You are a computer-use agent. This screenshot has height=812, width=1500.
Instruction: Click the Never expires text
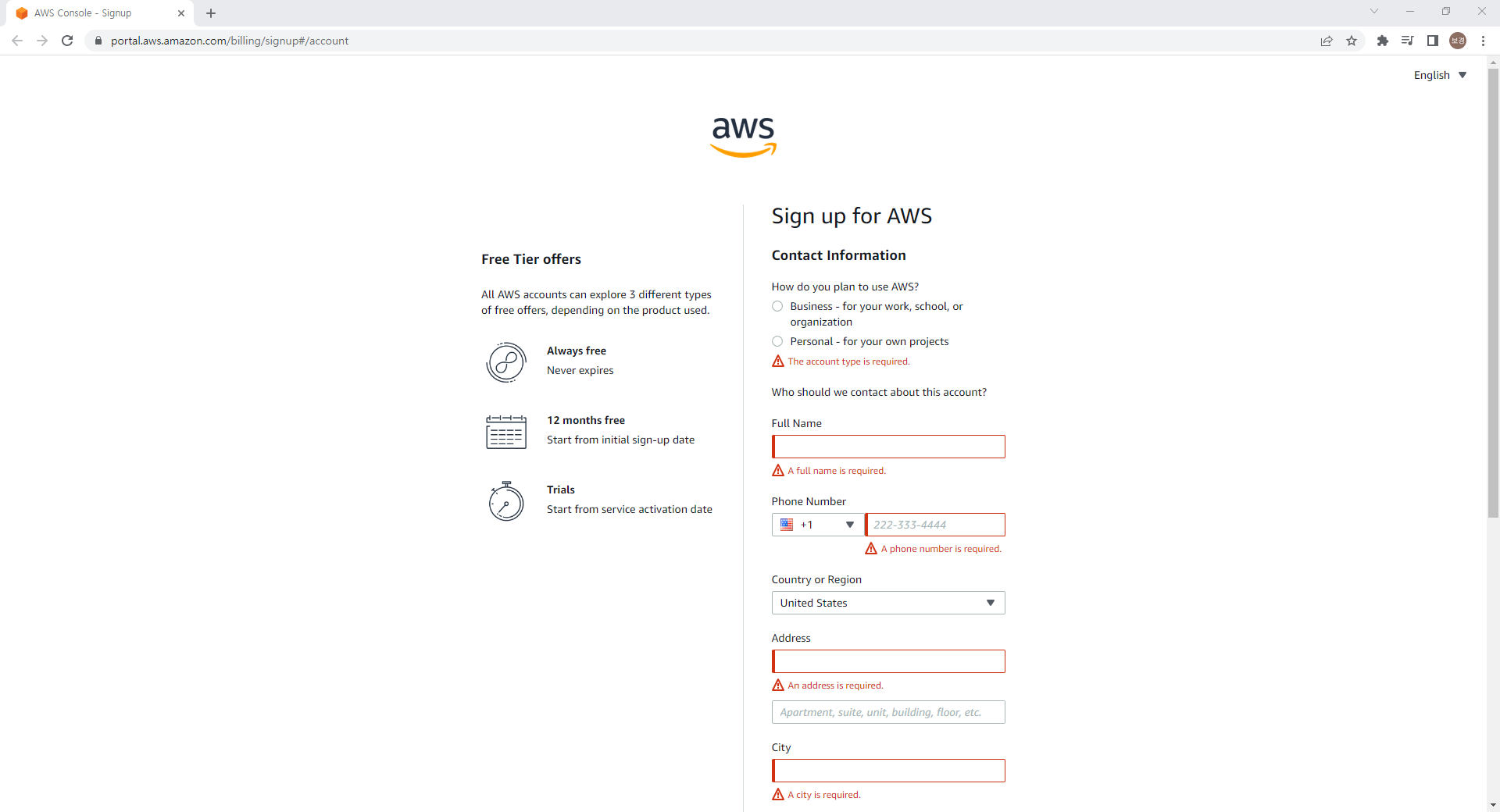pos(580,370)
